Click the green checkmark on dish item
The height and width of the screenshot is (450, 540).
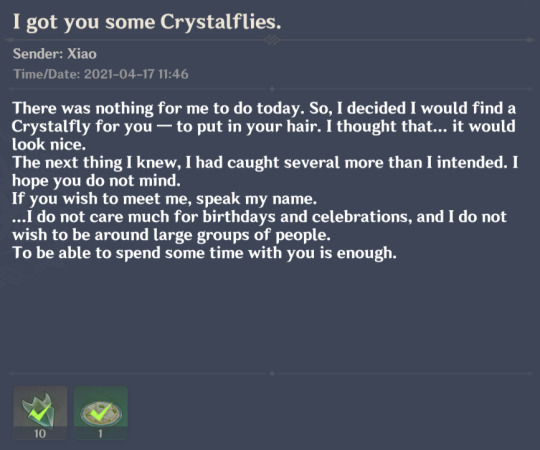101,412
